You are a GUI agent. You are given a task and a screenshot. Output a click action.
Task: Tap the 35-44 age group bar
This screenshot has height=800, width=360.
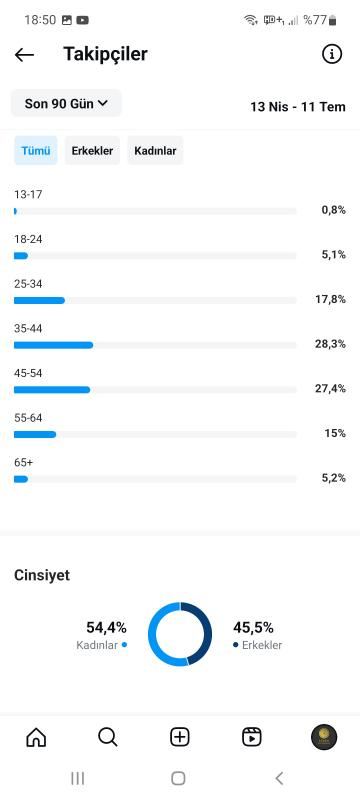pyautogui.click(x=155, y=345)
